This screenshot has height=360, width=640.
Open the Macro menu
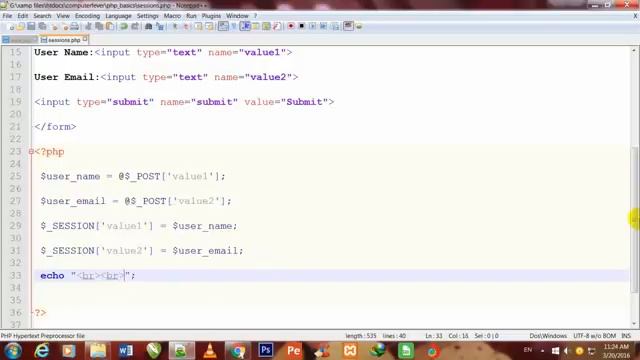click(x=172, y=16)
